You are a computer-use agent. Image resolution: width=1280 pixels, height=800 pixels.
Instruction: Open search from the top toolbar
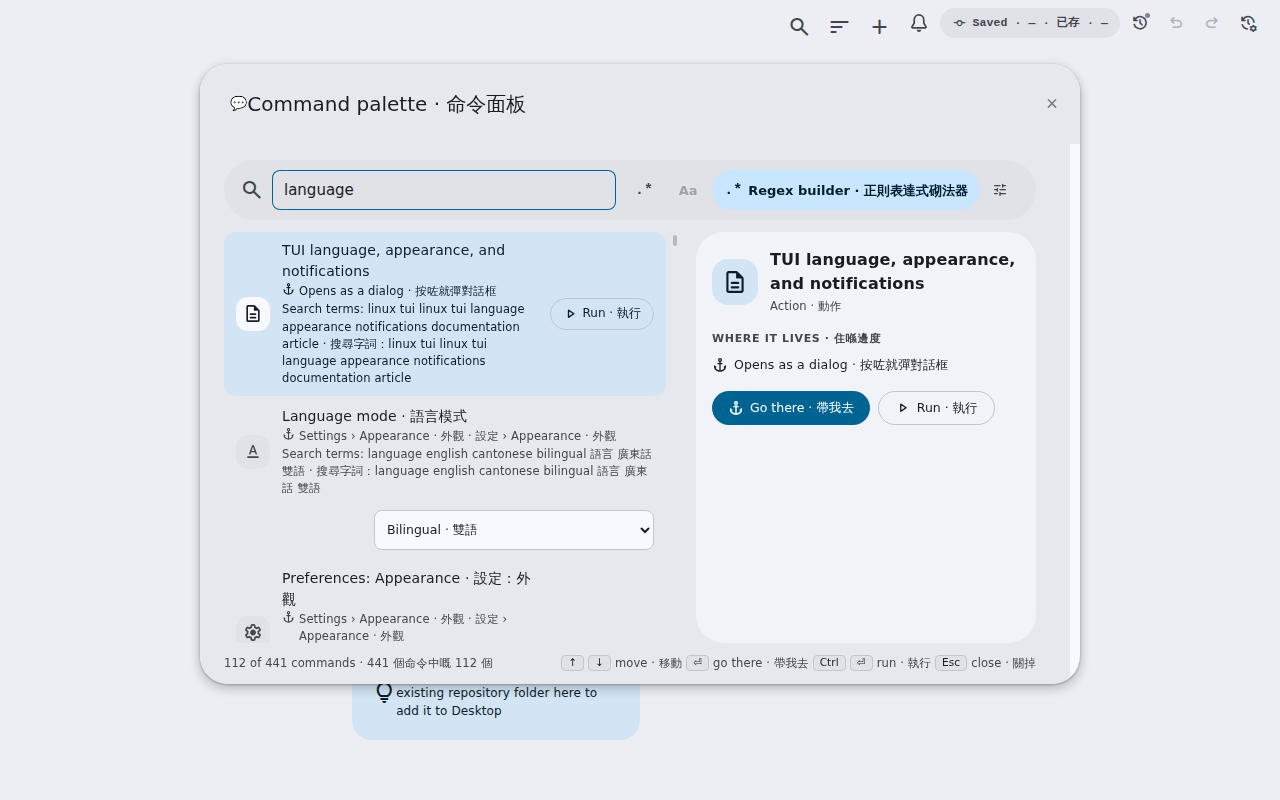point(799,27)
